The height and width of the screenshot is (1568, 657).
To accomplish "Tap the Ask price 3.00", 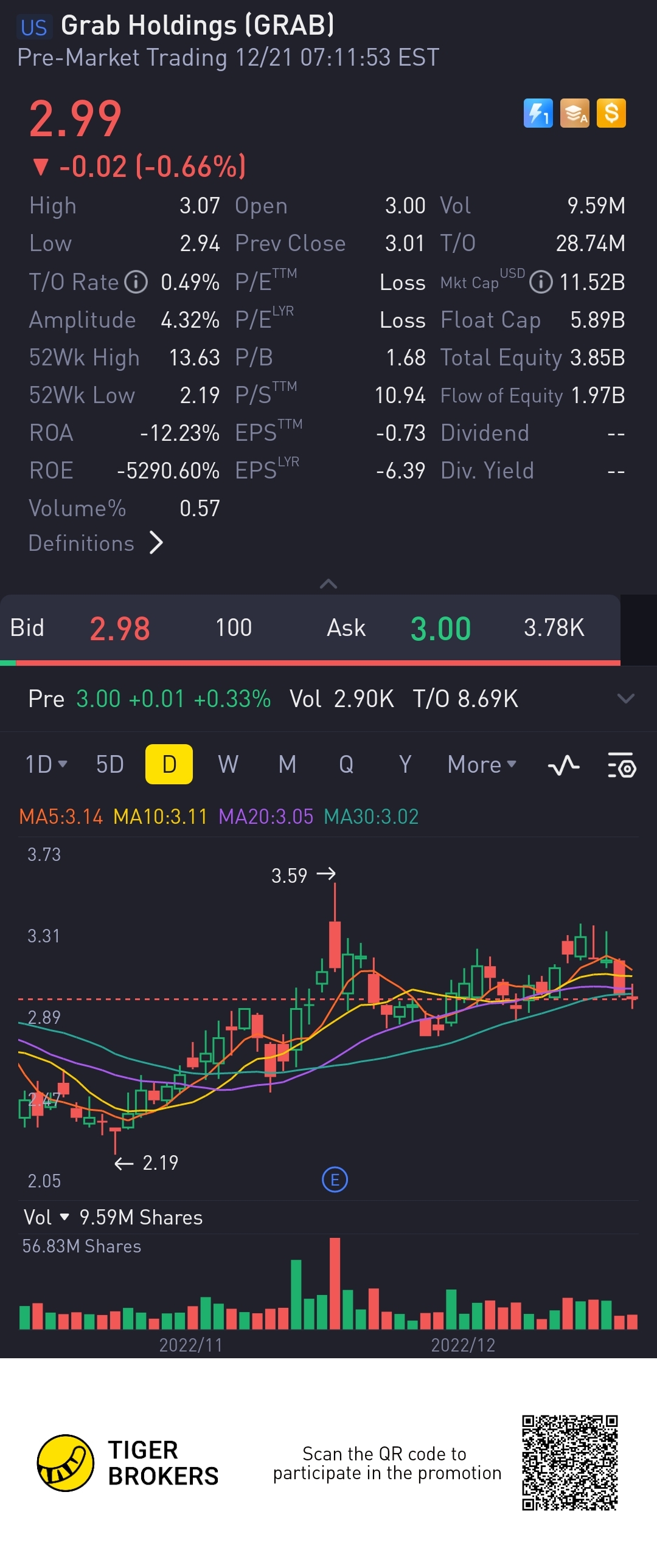I will pyautogui.click(x=440, y=629).
